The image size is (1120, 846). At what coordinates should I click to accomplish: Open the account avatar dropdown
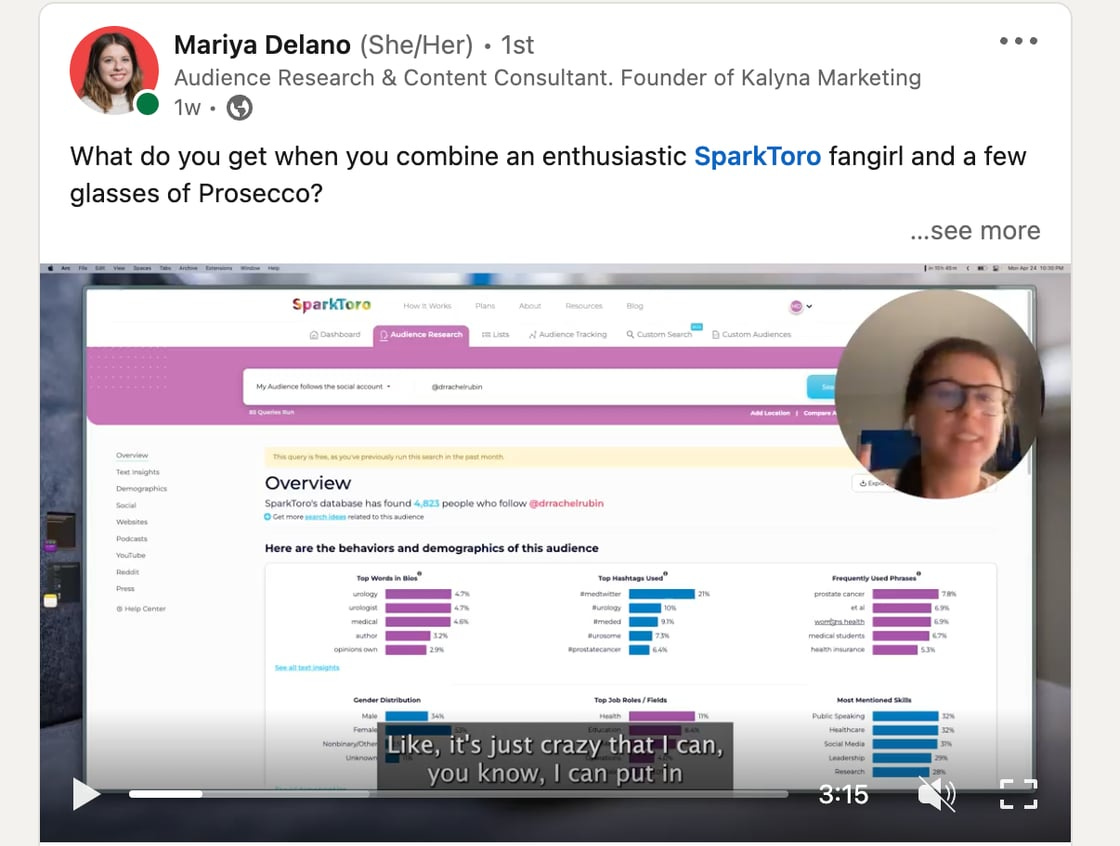pos(800,307)
